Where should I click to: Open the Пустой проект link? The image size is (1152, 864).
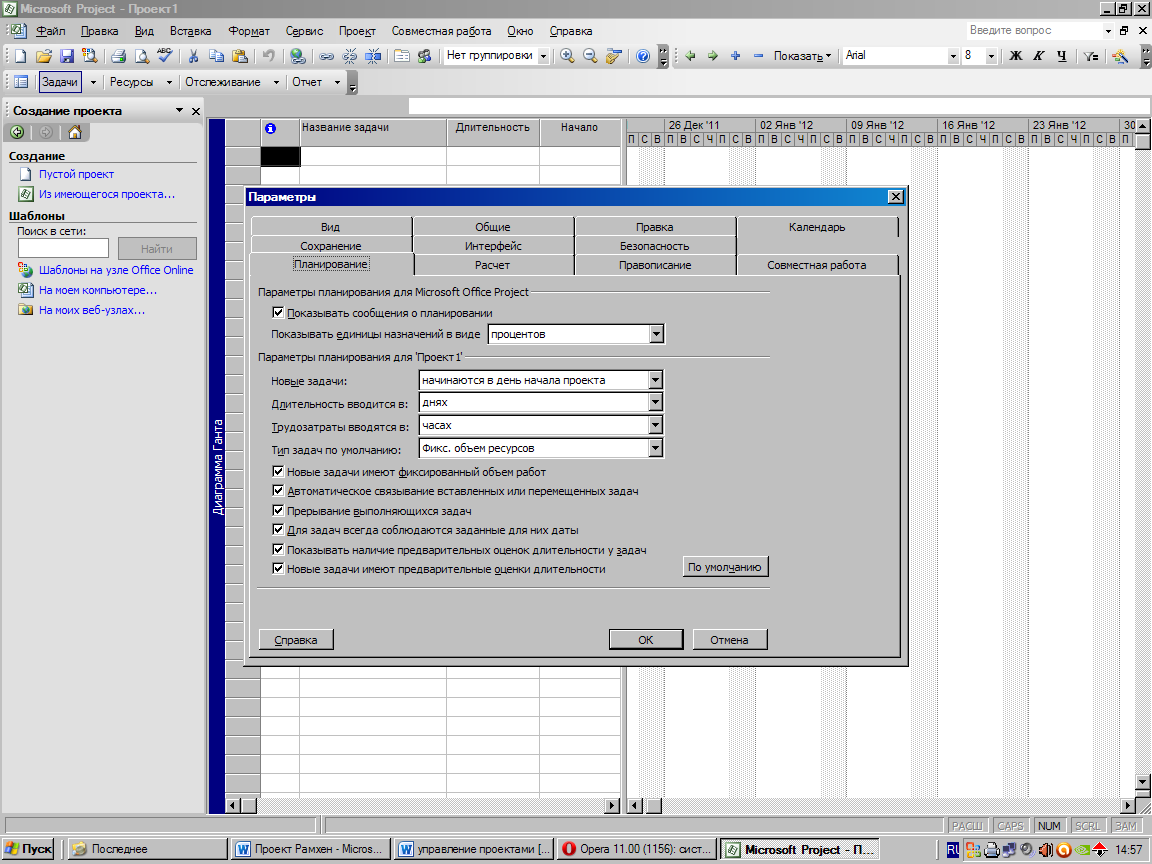point(76,174)
